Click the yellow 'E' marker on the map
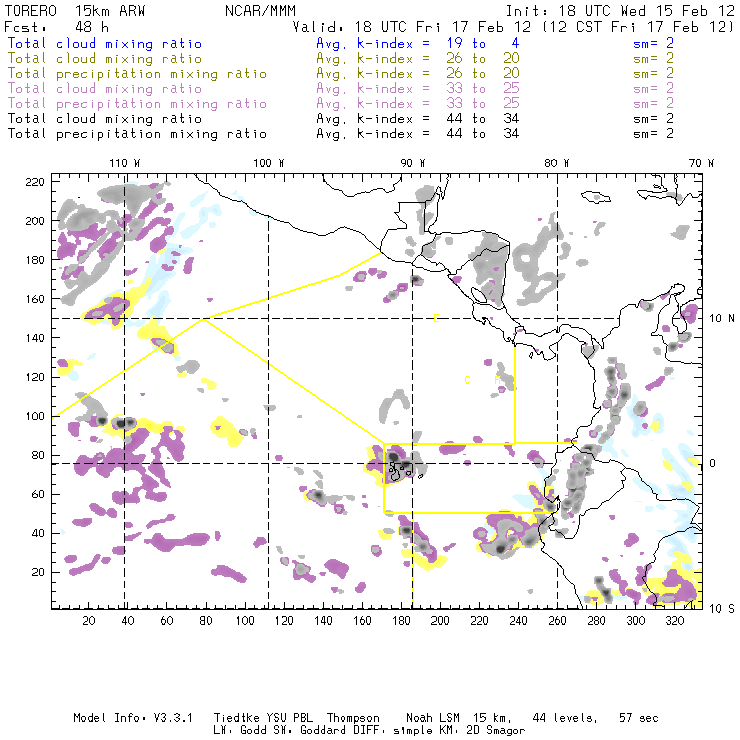This screenshot has width=740, height=740. (437, 319)
